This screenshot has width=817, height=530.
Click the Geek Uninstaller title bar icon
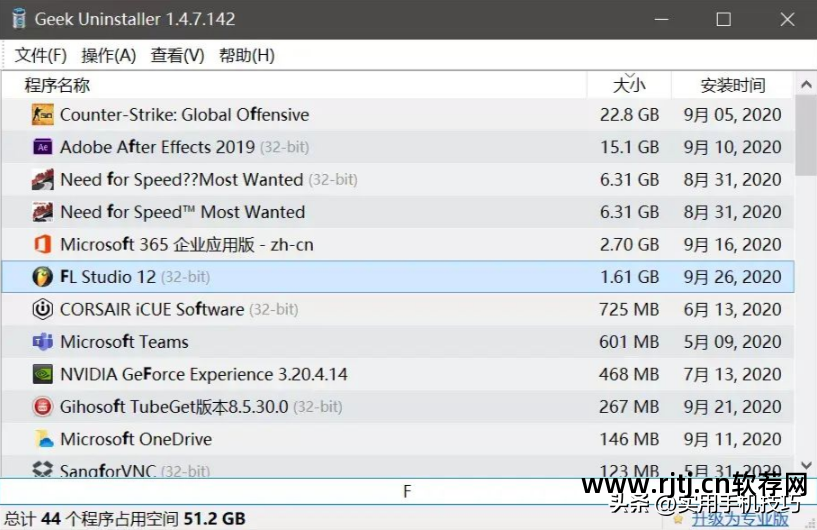click(19, 19)
